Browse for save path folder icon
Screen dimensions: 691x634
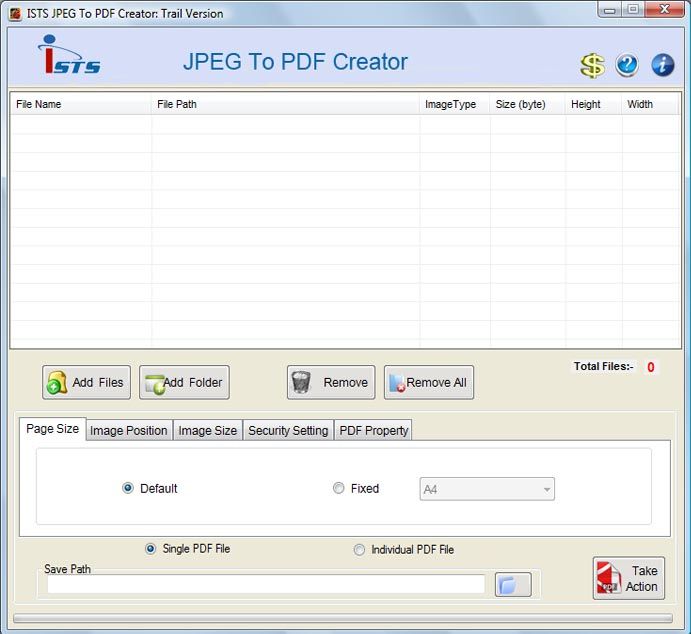coord(513,585)
